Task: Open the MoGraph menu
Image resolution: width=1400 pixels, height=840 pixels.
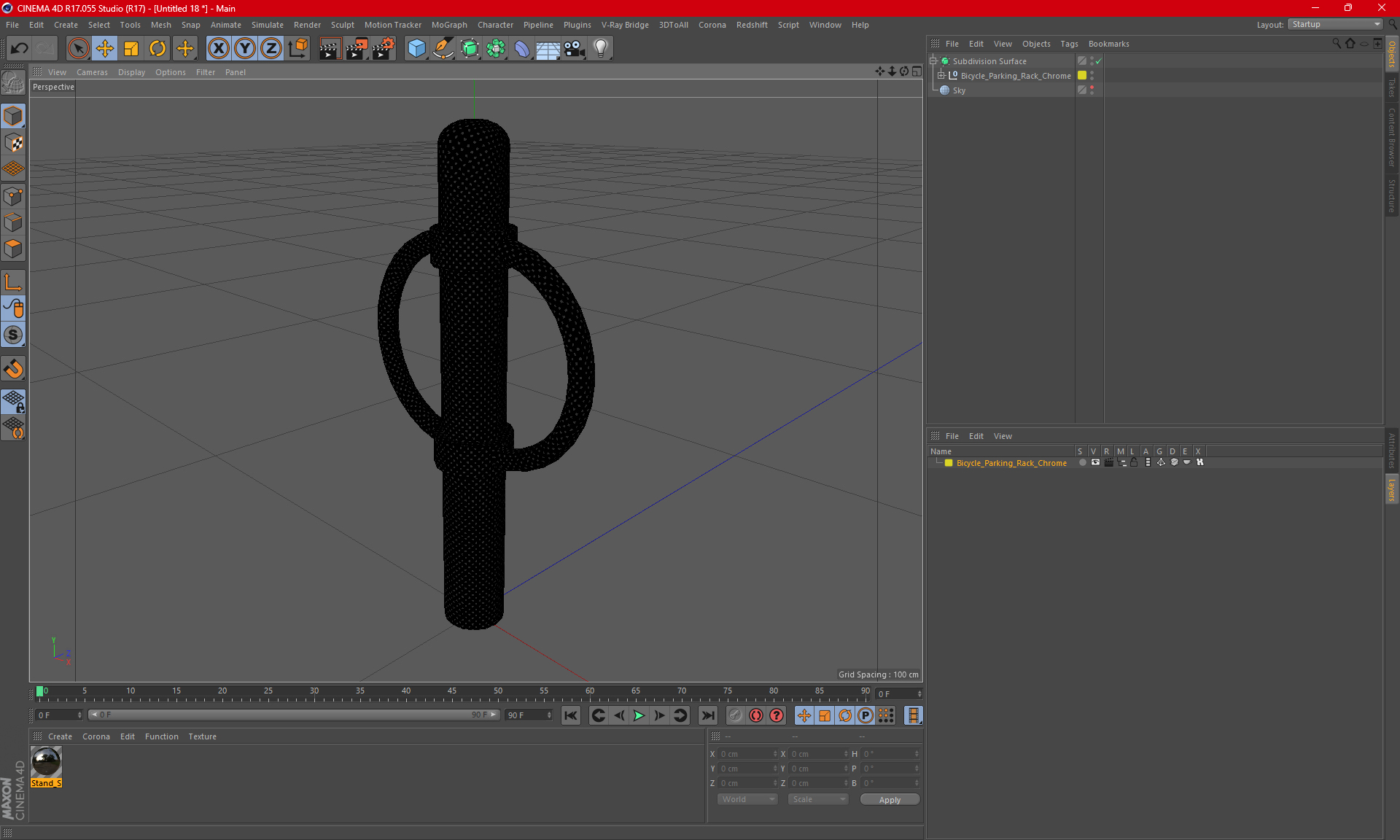Action: pyautogui.click(x=449, y=25)
